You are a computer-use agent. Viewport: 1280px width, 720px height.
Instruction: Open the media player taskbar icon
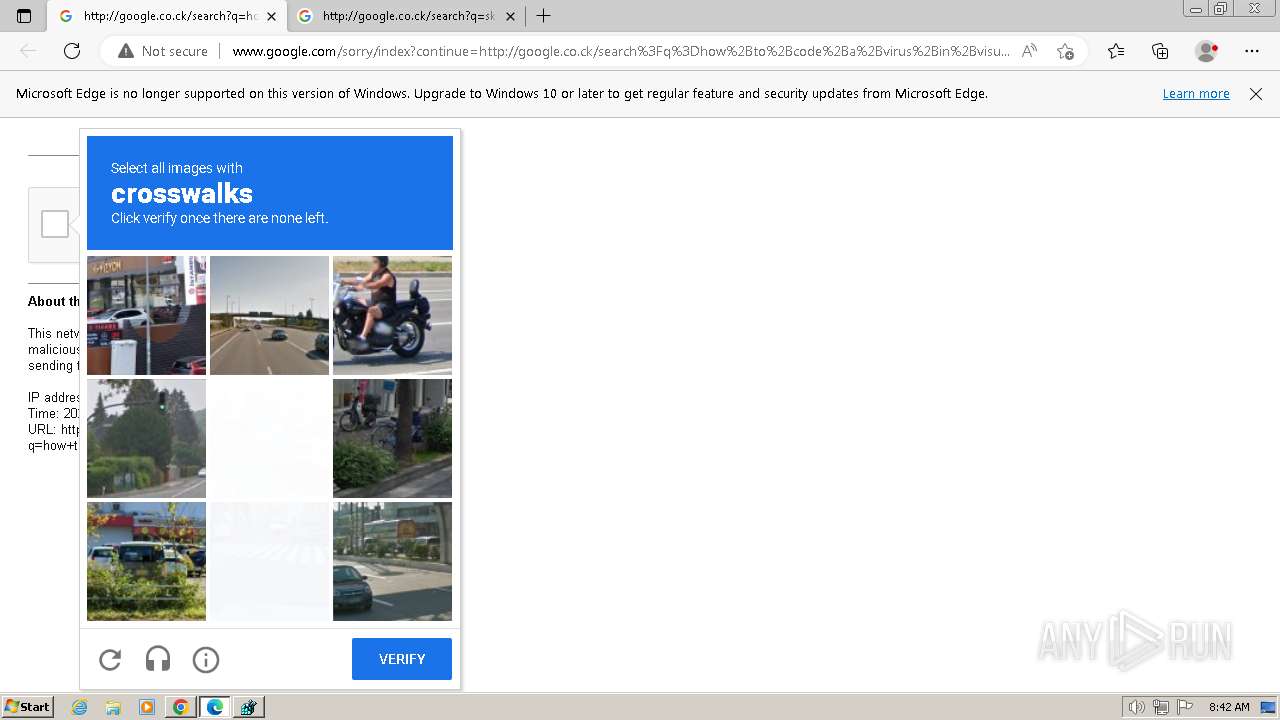coord(147,707)
